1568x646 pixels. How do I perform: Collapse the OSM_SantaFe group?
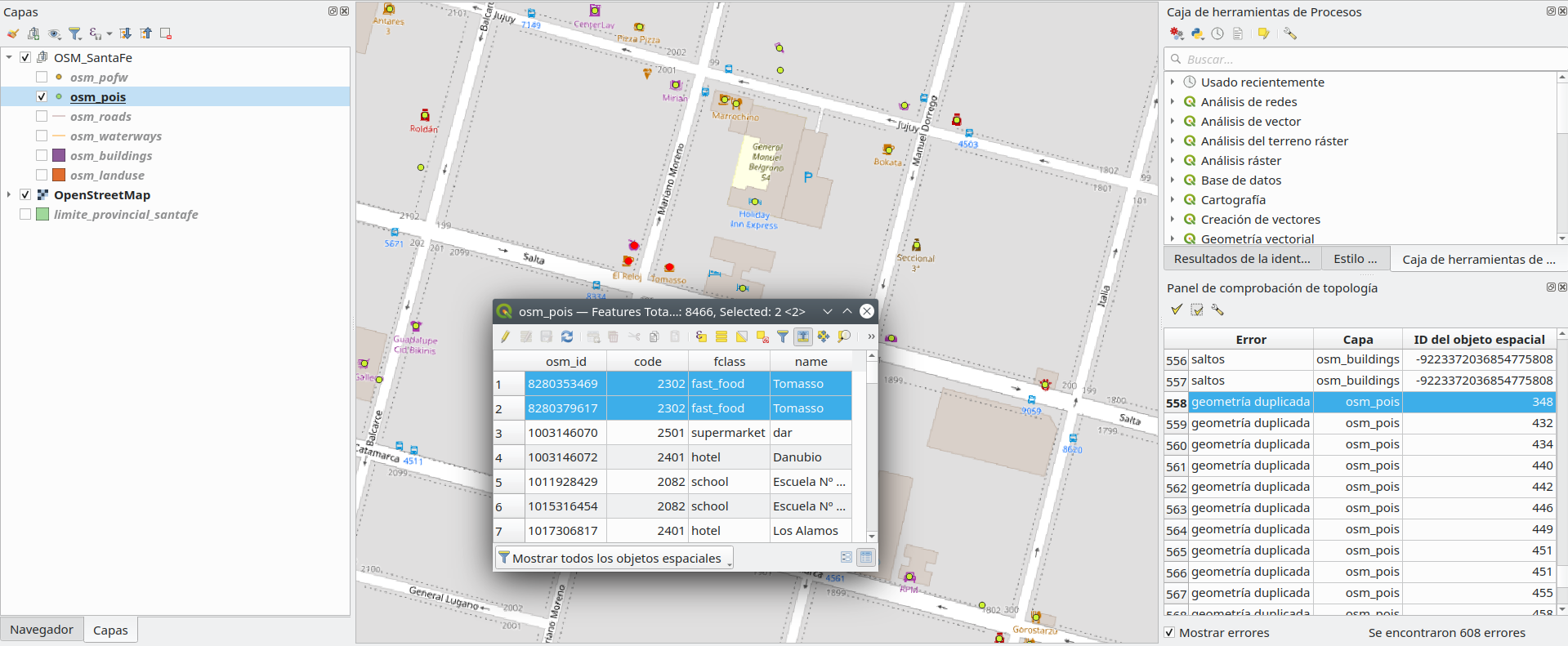(9, 57)
